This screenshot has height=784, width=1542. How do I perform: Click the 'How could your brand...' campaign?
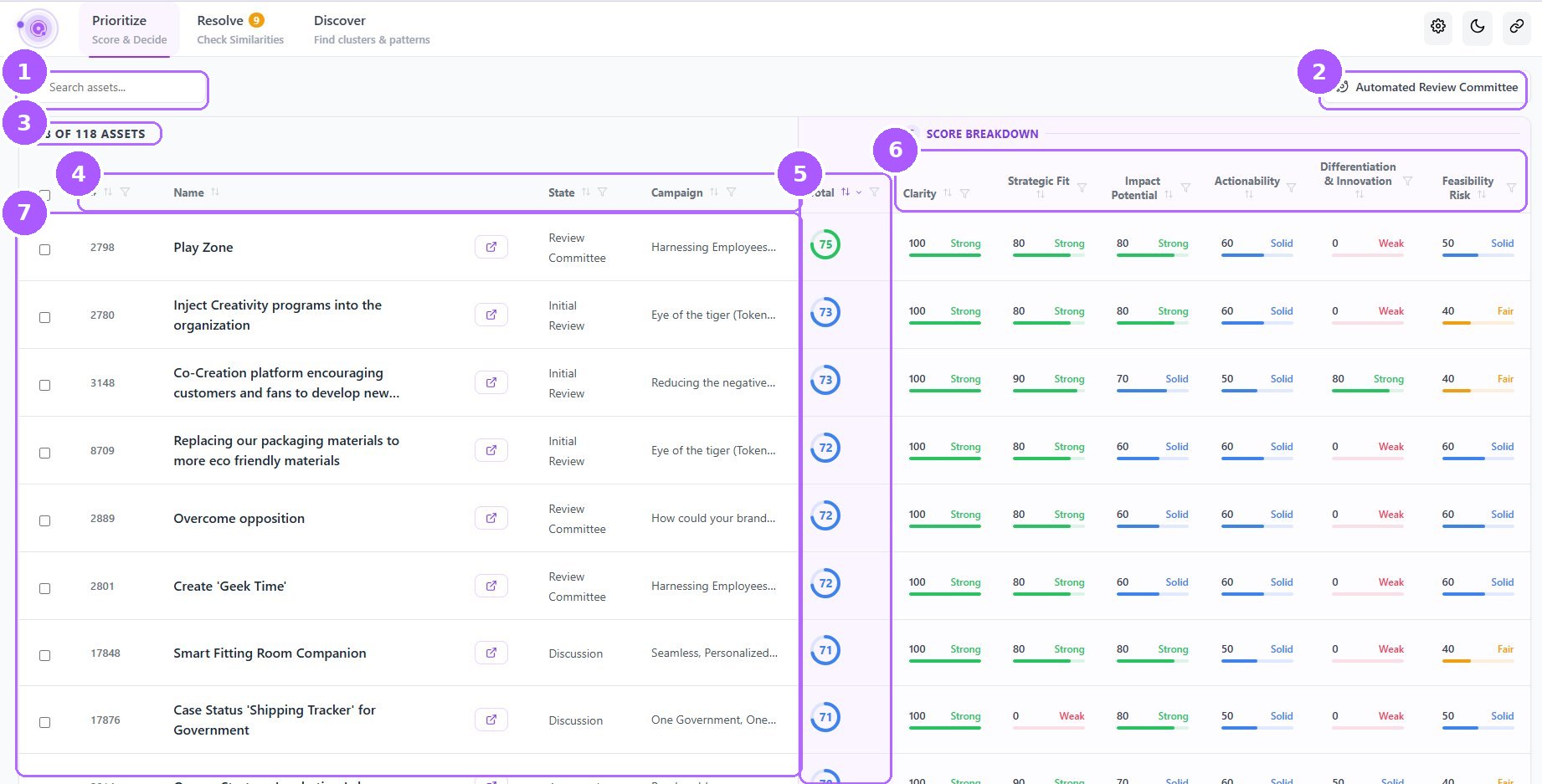[x=713, y=518]
